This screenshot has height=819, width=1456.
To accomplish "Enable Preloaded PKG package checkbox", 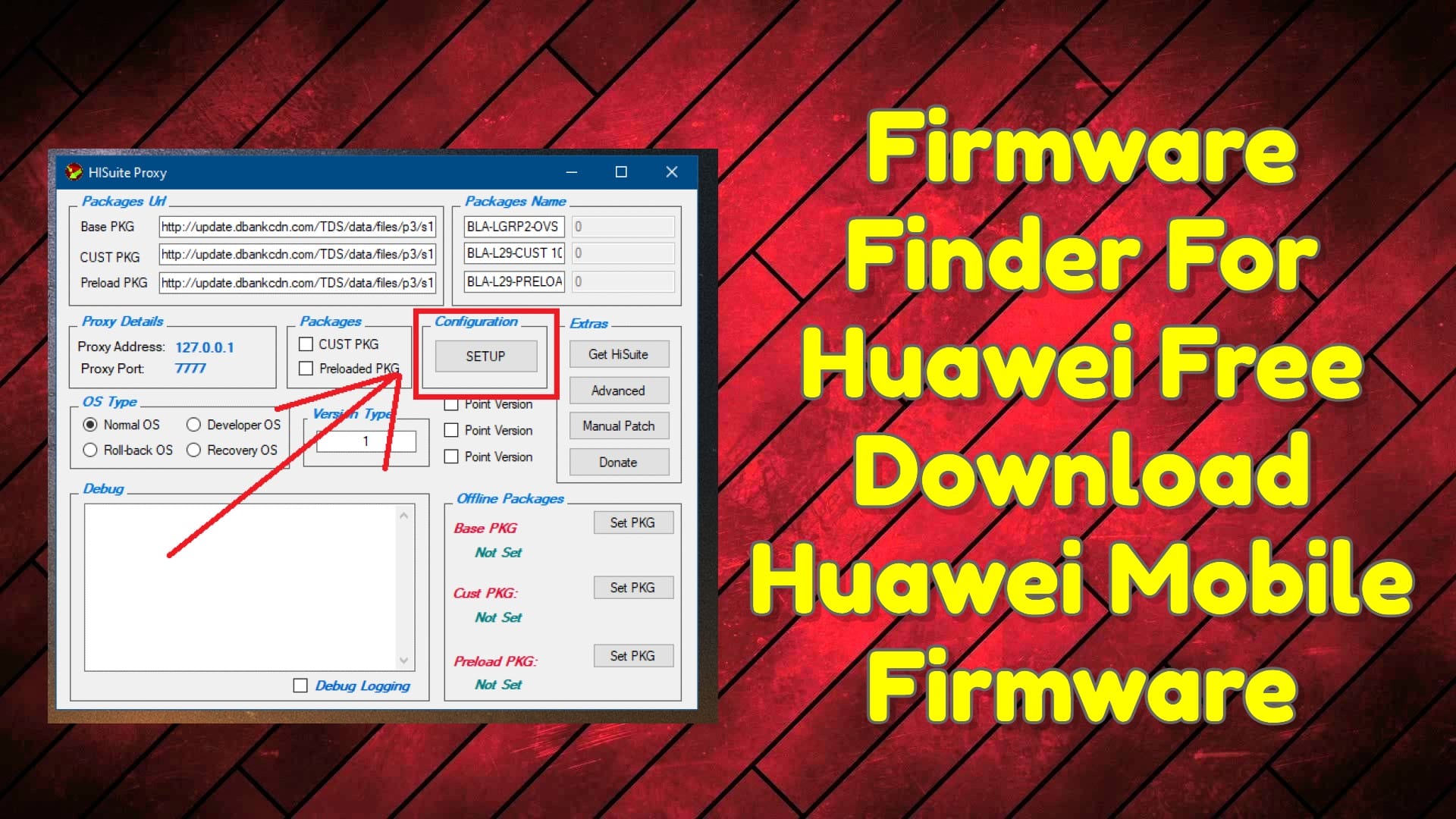I will pyautogui.click(x=306, y=368).
